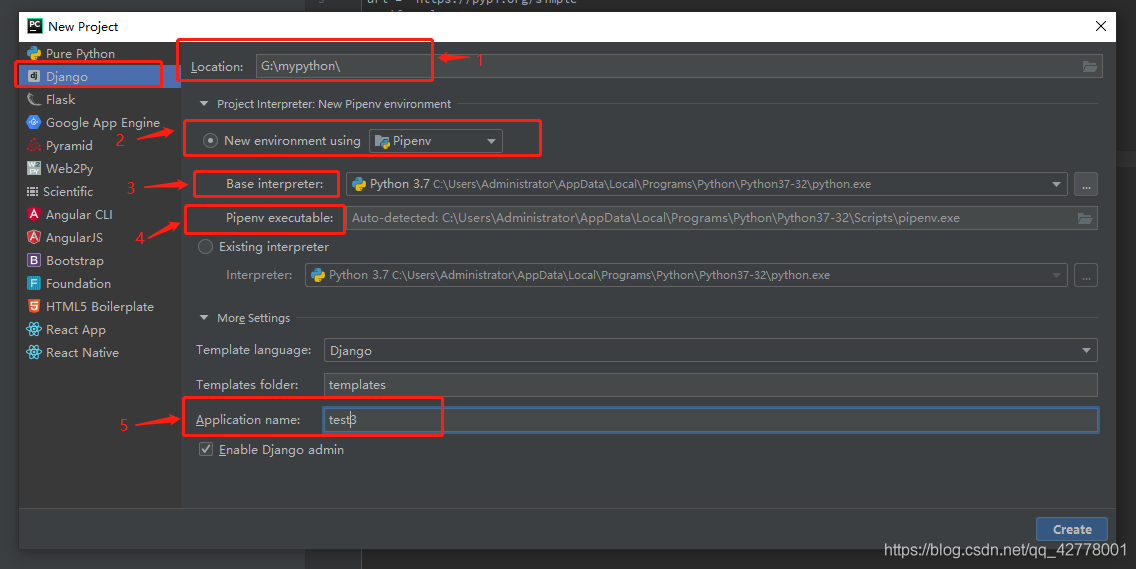Viewport: 1136px width, 569px height.
Task: Click the Create button
Action: click(x=1072, y=529)
